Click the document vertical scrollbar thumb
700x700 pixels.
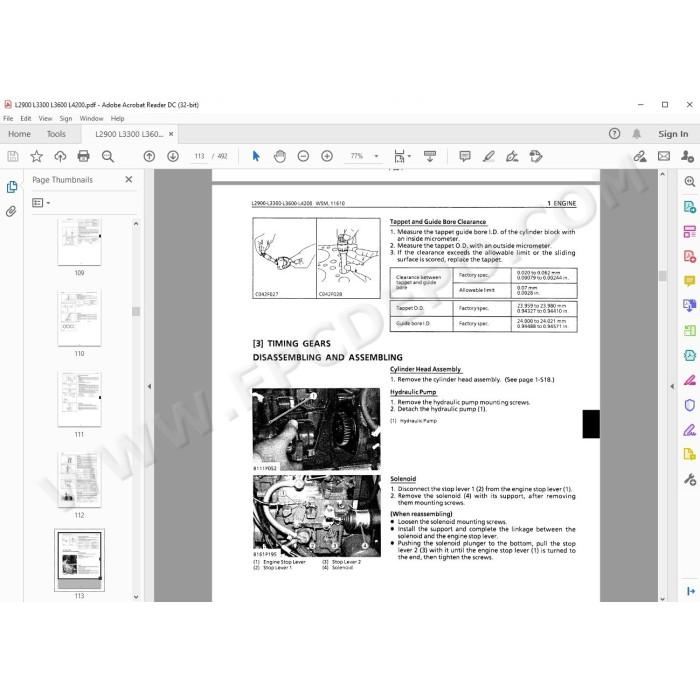click(x=662, y=276)
